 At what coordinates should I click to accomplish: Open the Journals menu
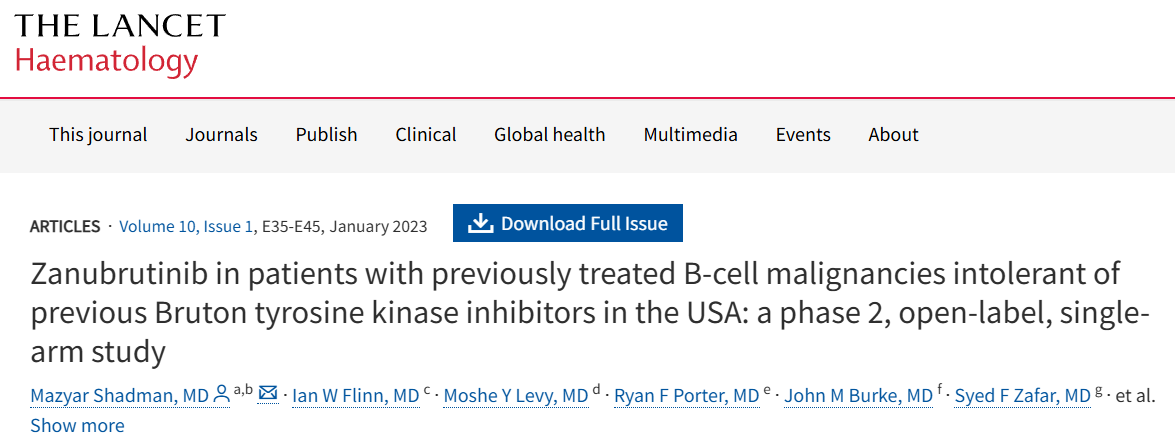click(221, 134)
